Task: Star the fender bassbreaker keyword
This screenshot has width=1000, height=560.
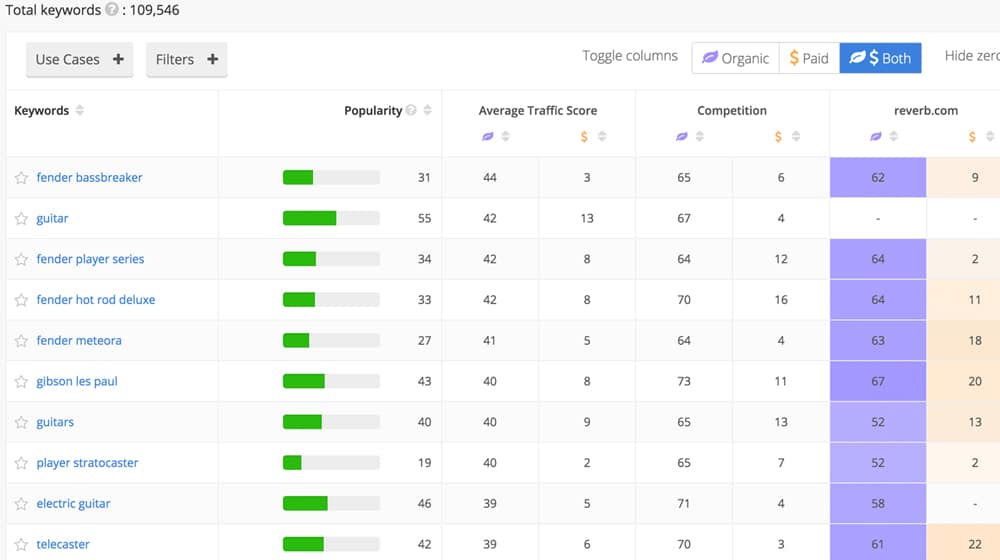Action: tap(21, 178)
